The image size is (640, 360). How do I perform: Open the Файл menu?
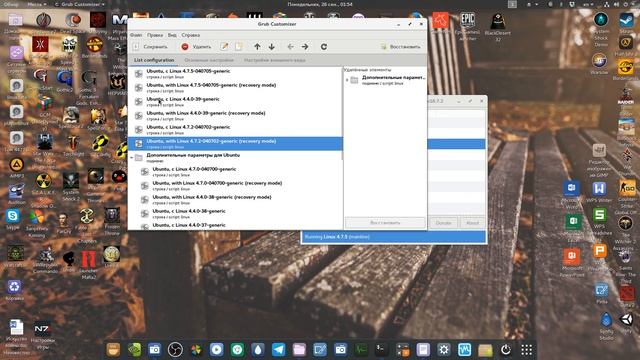[136, 35]
